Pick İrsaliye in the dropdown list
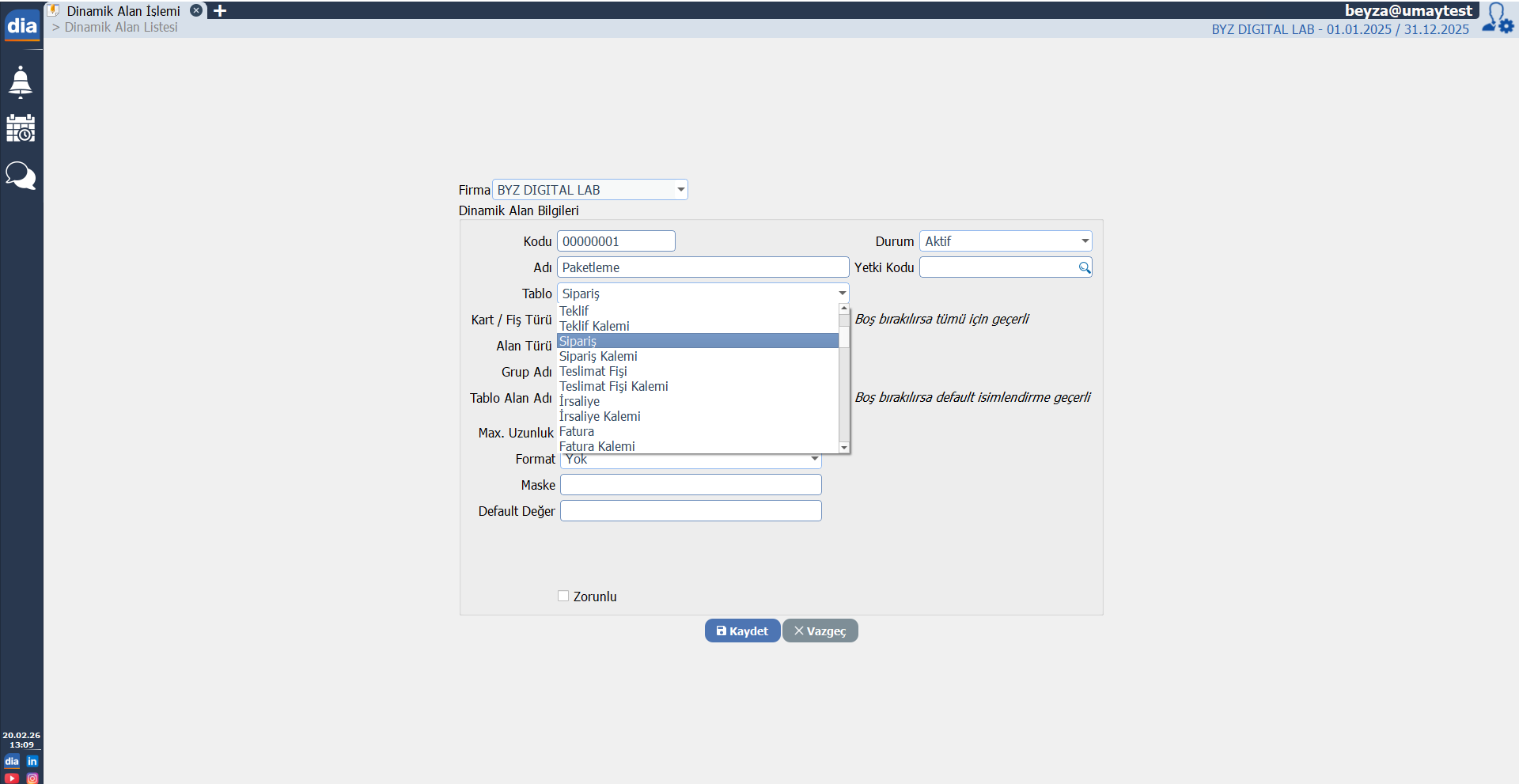1519x784 pixels. 579,402
